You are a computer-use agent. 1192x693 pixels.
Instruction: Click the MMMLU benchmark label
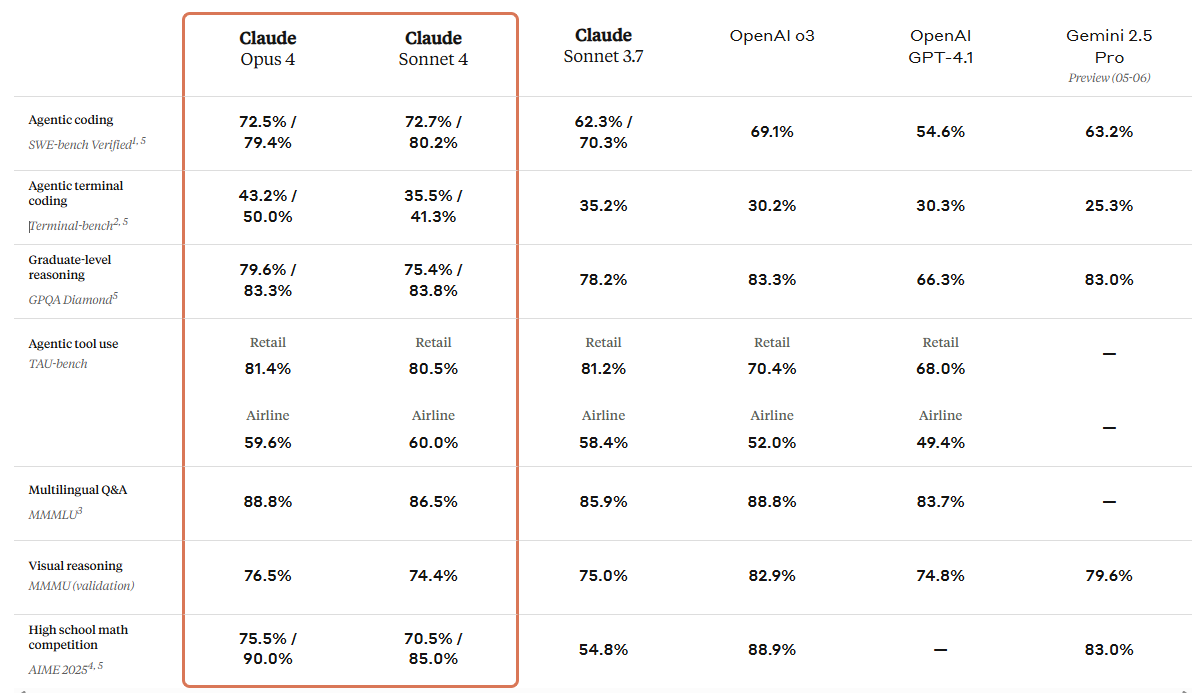tap(54, 513)
